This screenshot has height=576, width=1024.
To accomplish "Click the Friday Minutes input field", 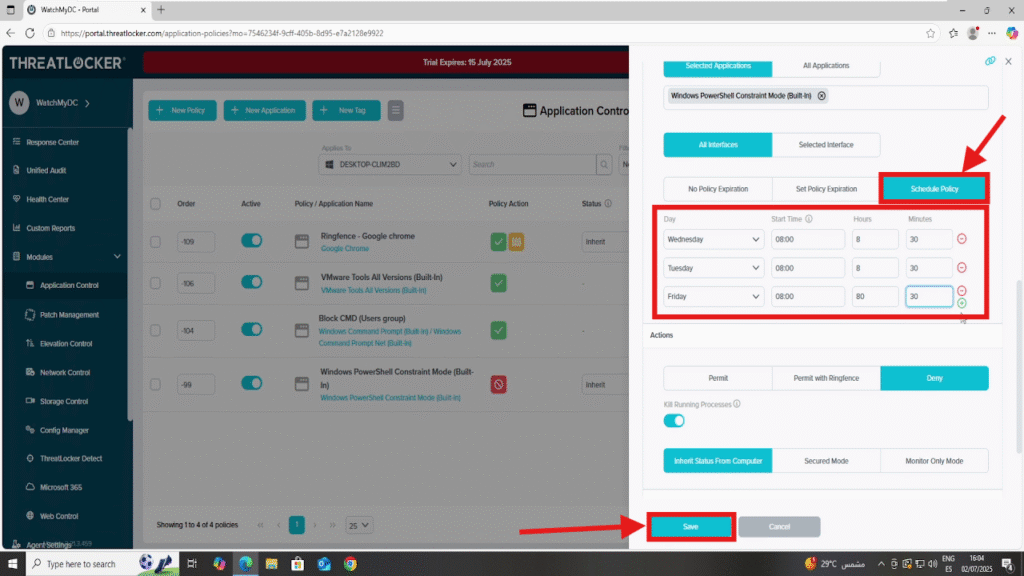I will (x=929, y=296).
